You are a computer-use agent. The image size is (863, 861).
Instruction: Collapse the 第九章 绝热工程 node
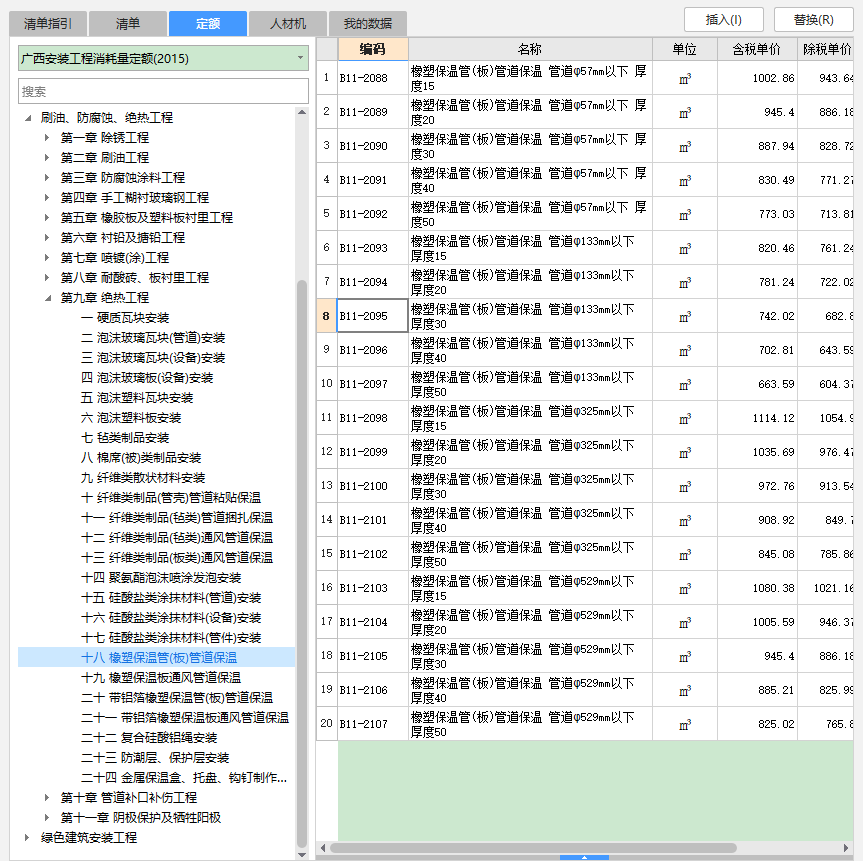click(46, 298)
